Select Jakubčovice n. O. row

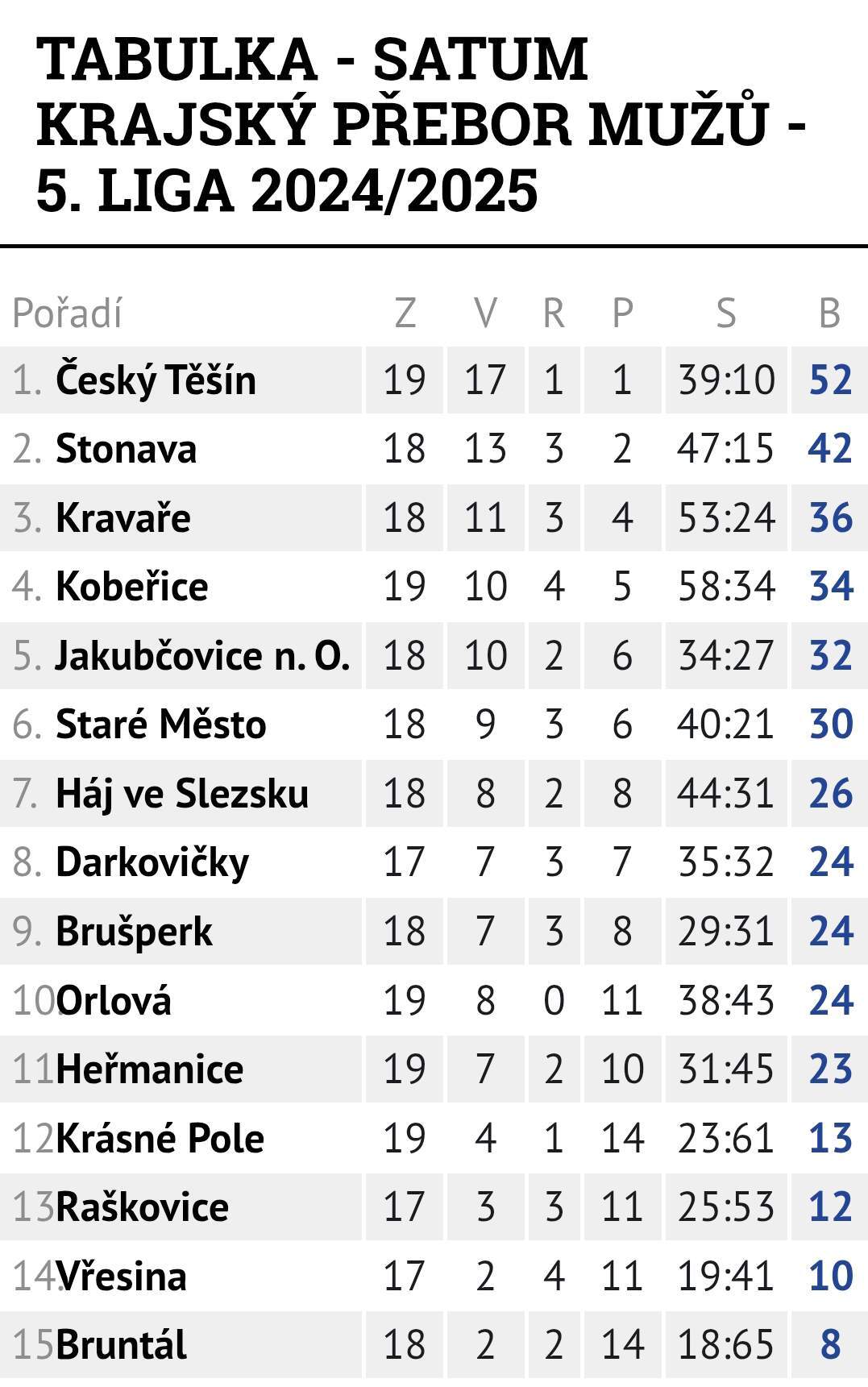[x=434, y=655]
